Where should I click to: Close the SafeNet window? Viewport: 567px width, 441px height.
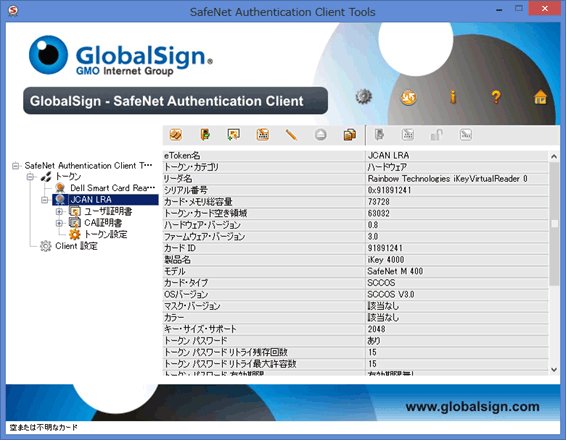coord(545,8)
